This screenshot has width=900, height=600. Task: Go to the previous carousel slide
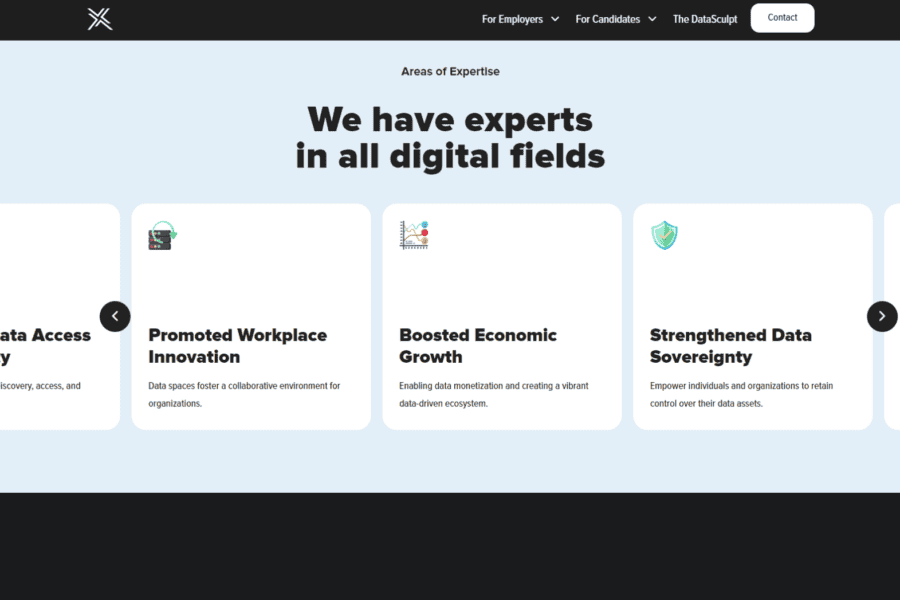tap(115, 316)
